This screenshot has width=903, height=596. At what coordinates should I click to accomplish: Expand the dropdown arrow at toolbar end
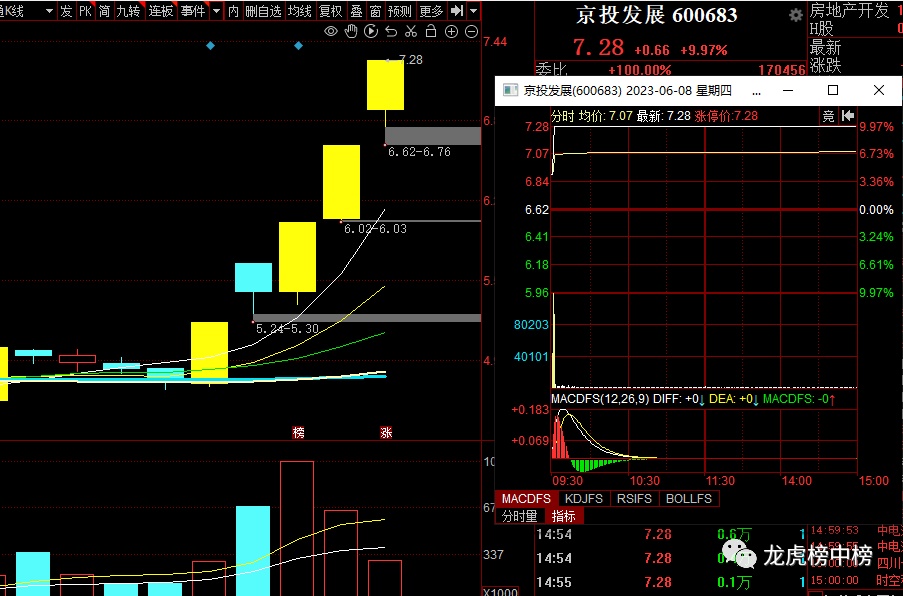[472, 11]
